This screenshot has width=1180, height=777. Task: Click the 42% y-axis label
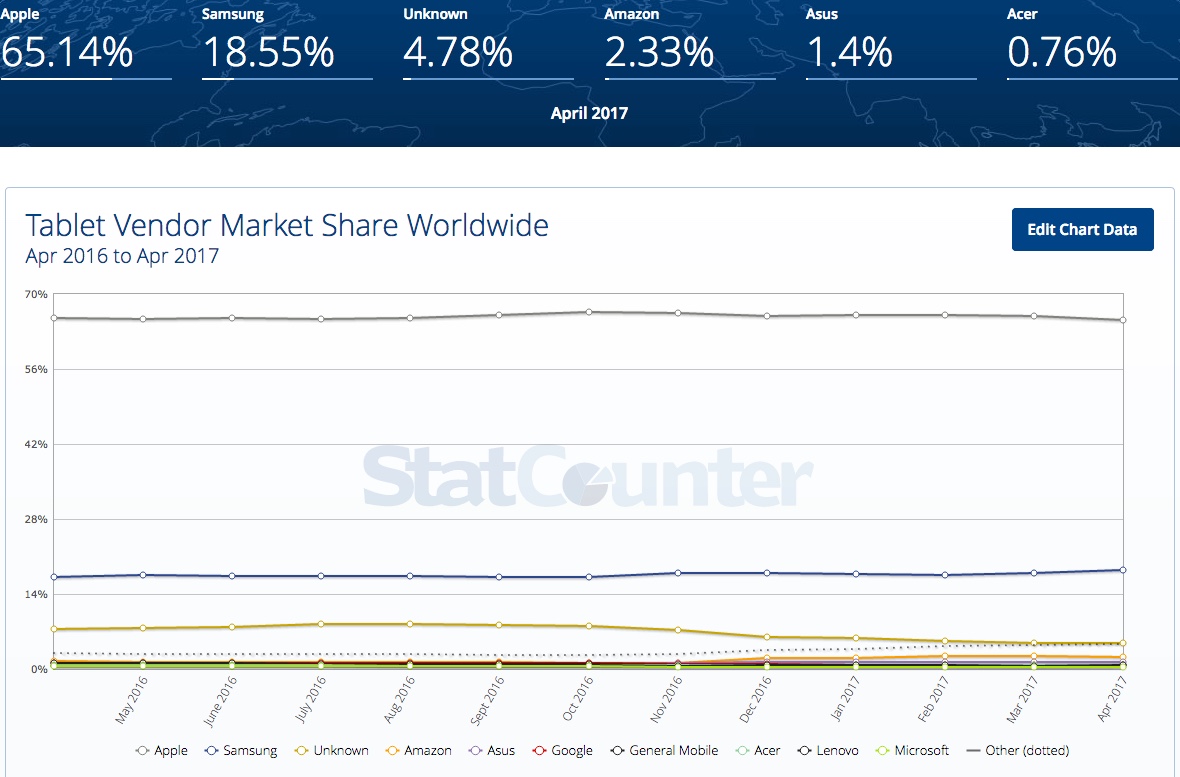36,444
